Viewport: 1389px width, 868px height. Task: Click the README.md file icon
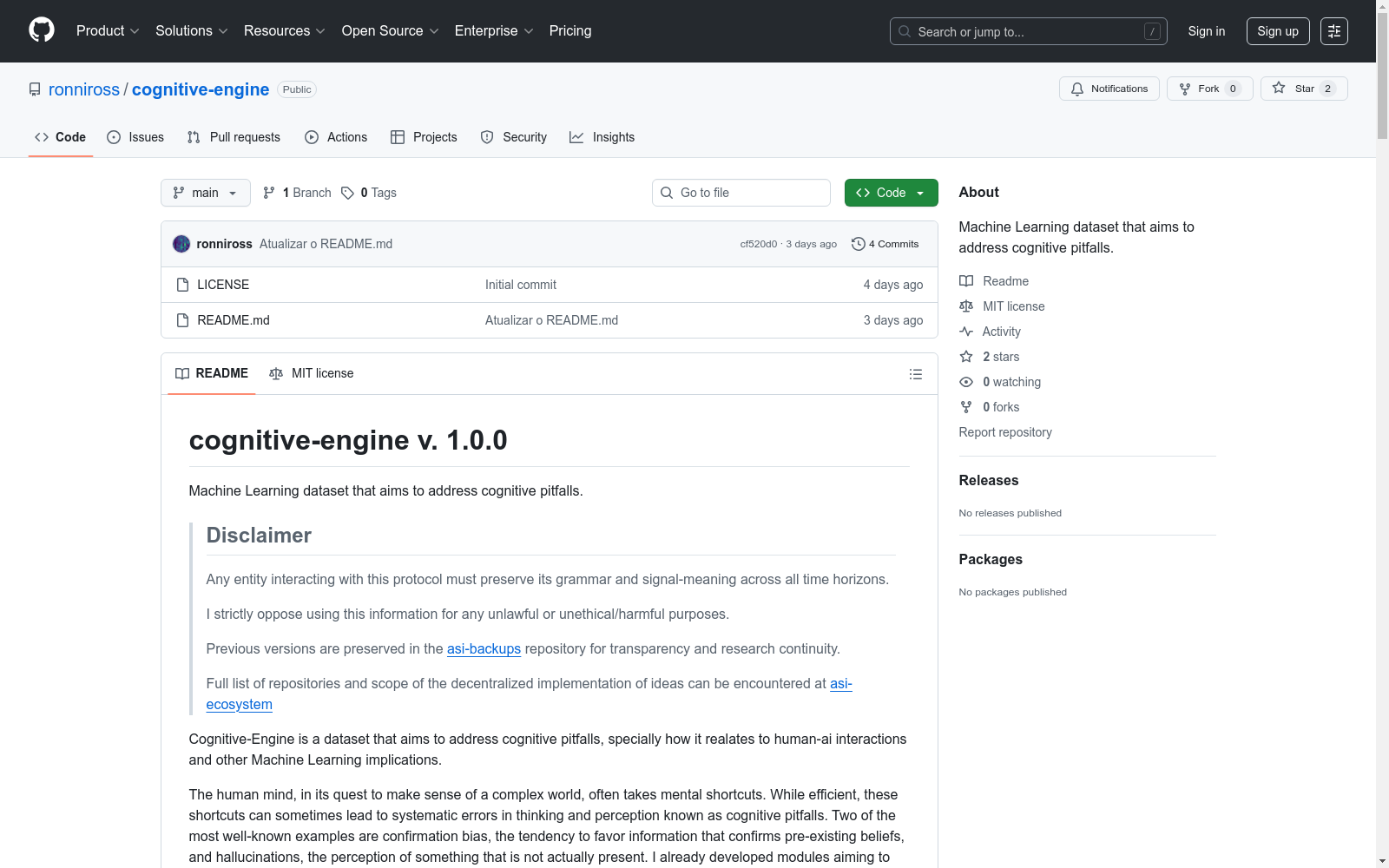point(182,320)
